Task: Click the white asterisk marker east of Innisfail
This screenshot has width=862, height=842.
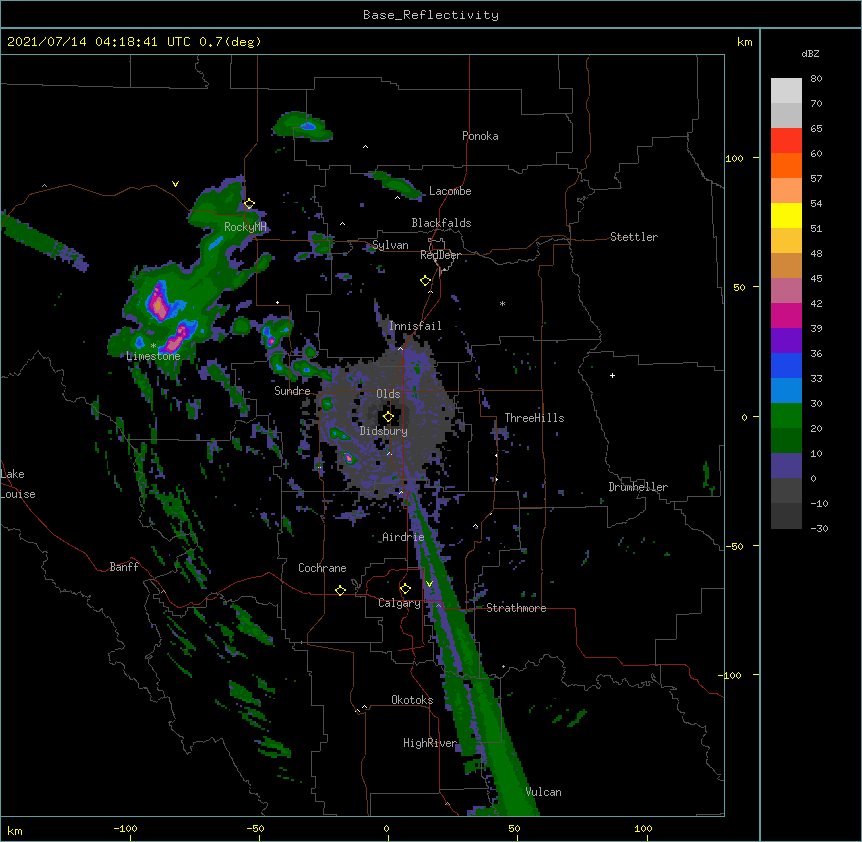Action: pos(502,303)
